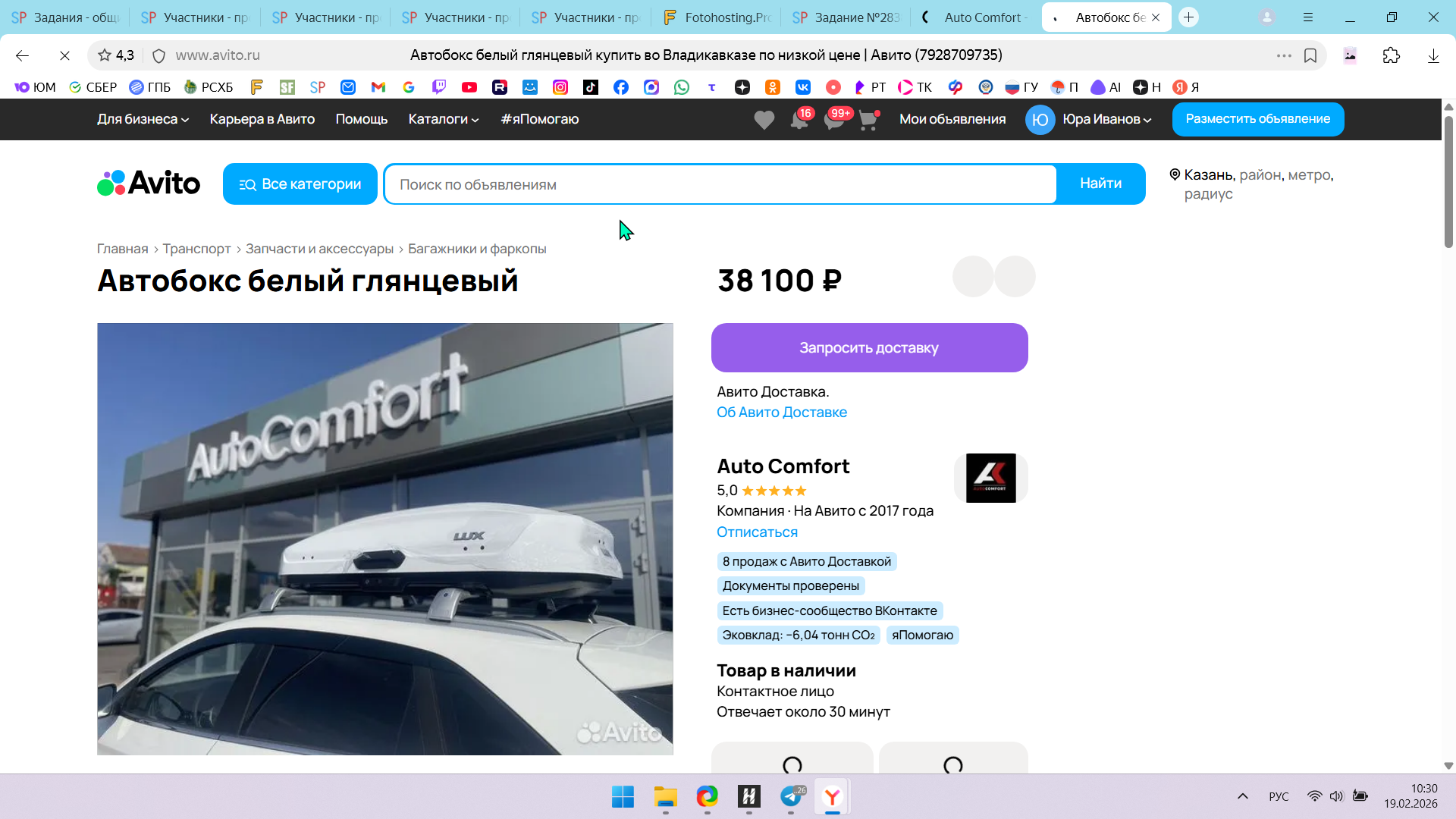Open the Юра Иванов profile dropdown
Image resolution: width=1456 pixels, height=819 pixels.
pos(1106,119)
